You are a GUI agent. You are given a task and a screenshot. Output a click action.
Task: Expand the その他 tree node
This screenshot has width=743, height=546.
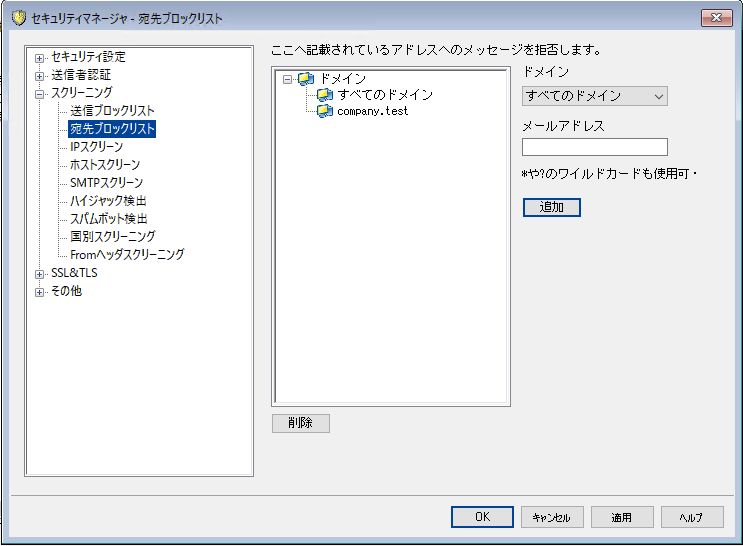click(40, 291)
